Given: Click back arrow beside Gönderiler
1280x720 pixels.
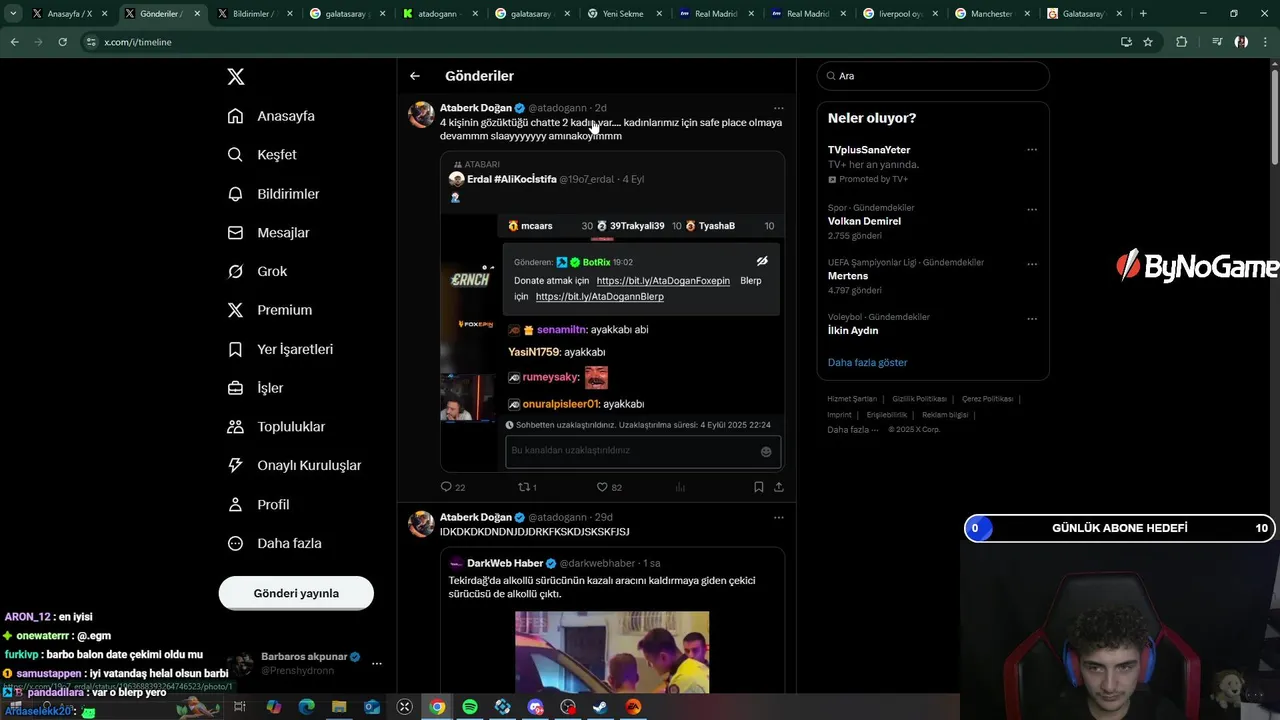Looking at the screenshot, I should [415, 76].
